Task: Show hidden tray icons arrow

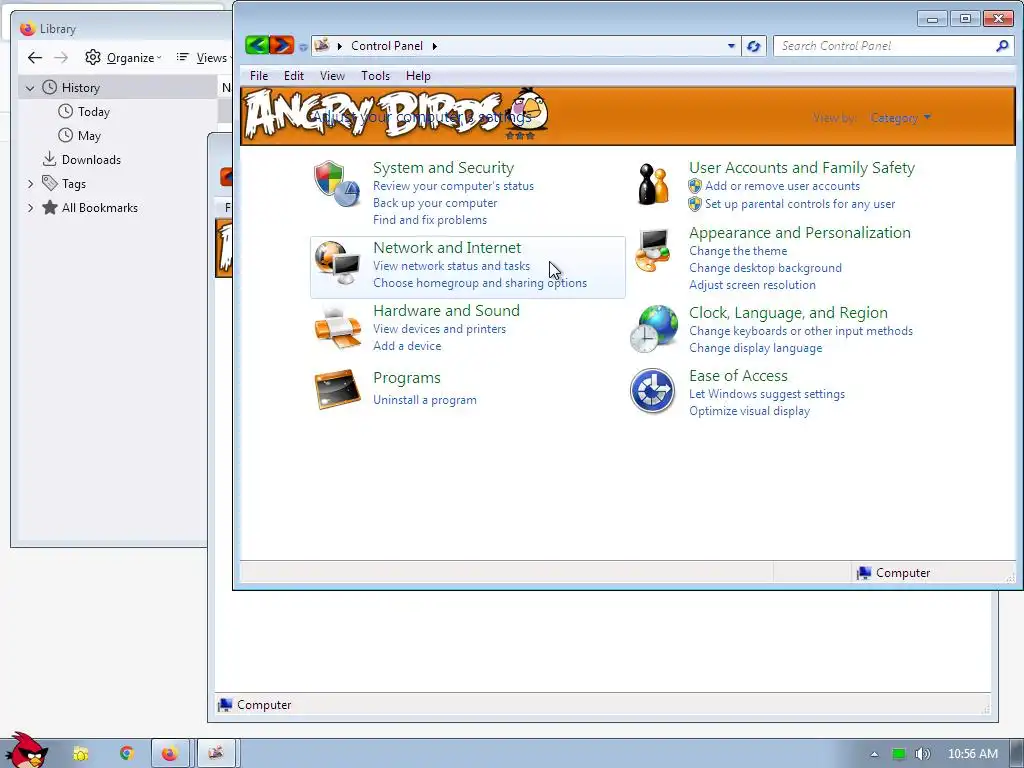Action: coord(874,754)
